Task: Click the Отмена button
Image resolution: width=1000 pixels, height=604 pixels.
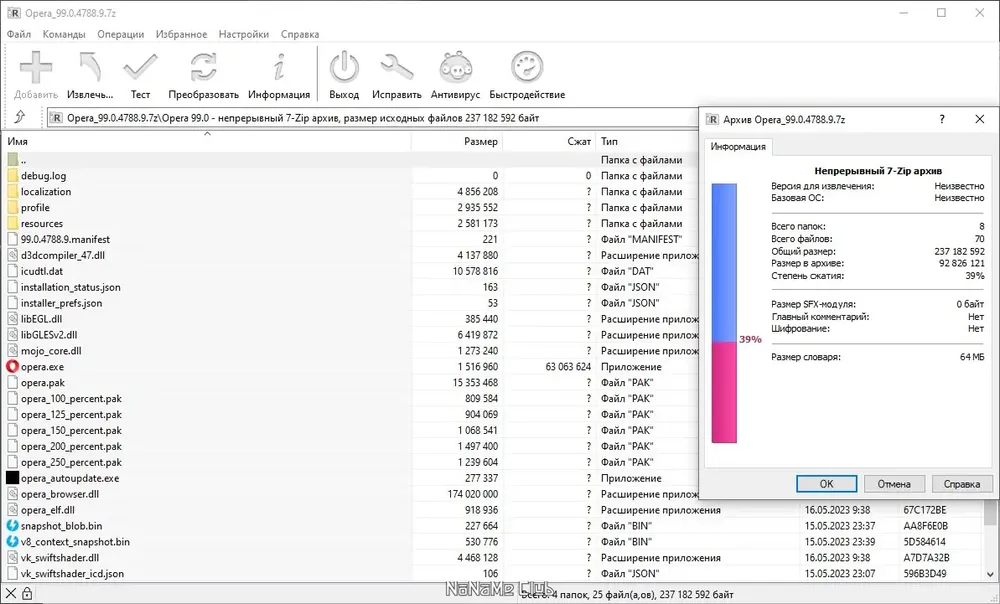Action: tap(893, 483)
